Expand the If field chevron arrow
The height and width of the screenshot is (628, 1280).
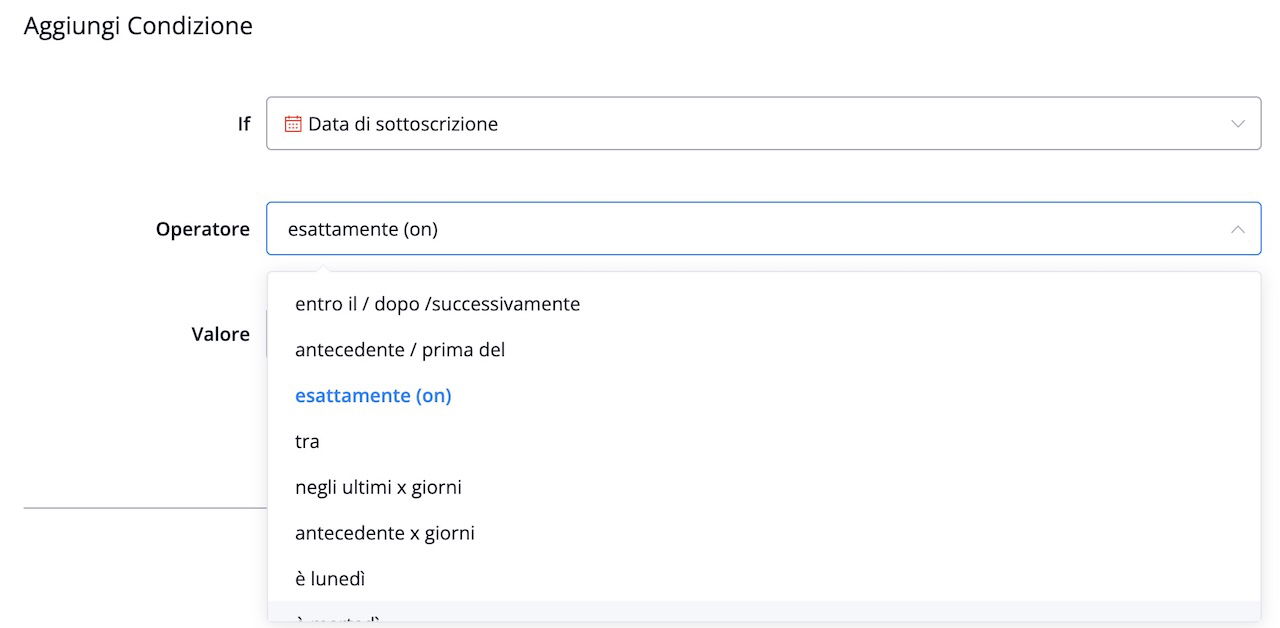(x=1237, y=124)
